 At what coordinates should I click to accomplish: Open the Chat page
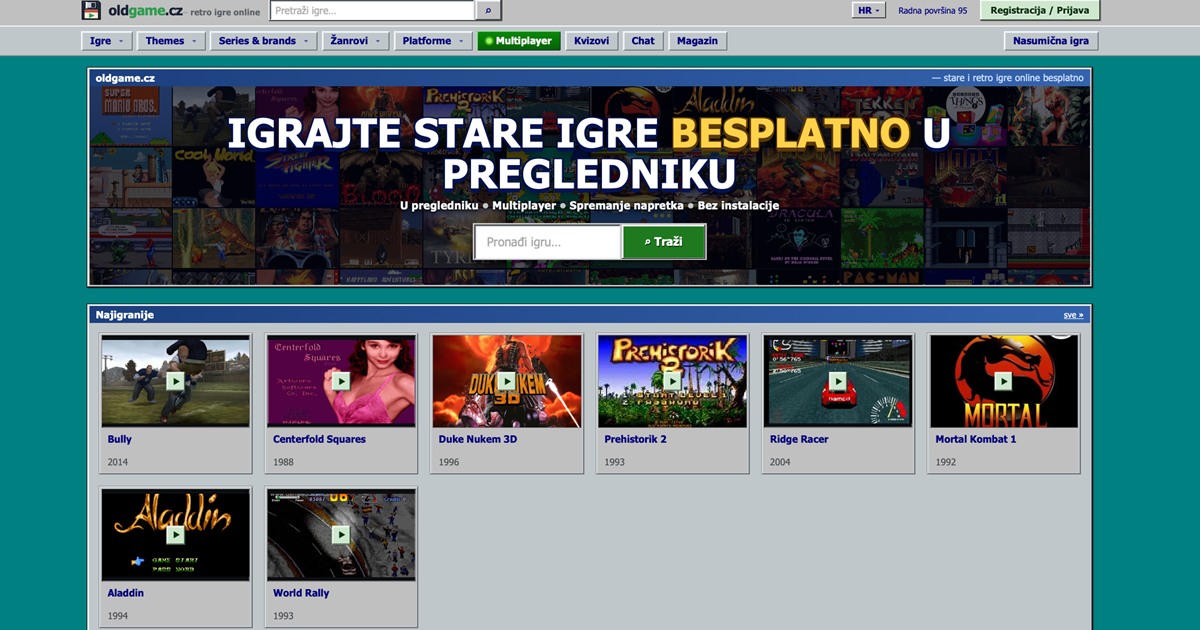click(643, 41)
